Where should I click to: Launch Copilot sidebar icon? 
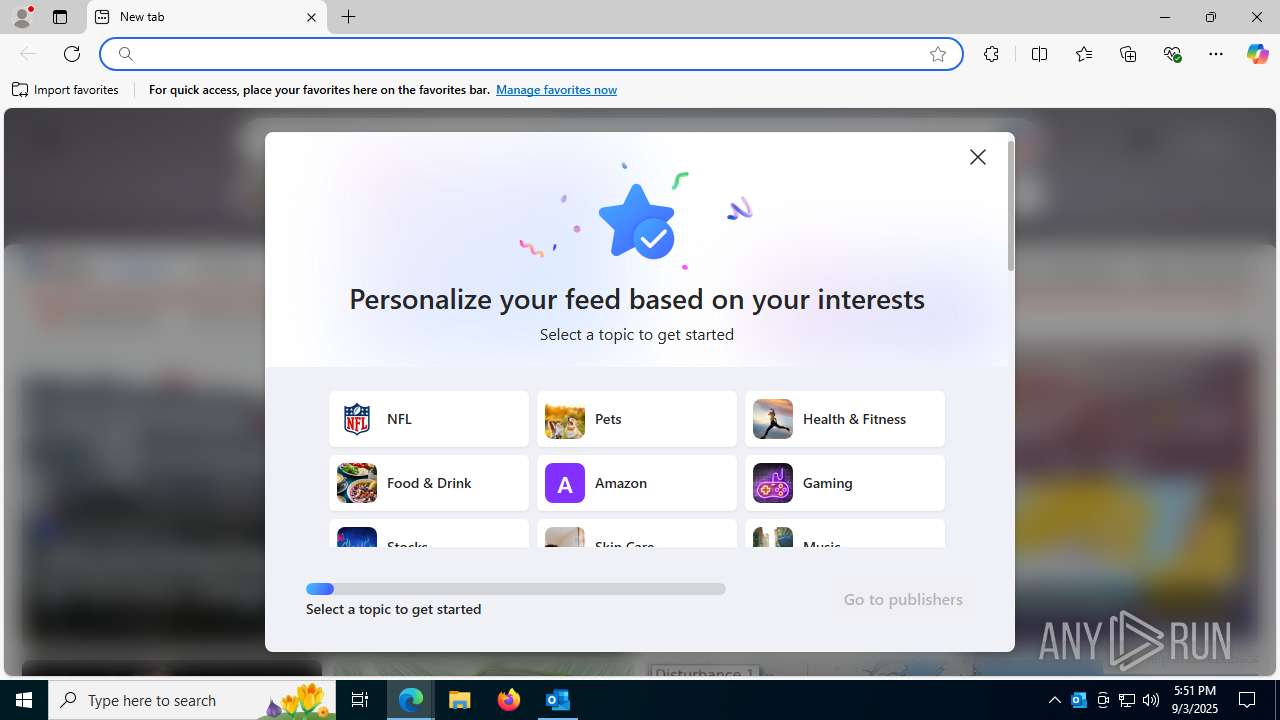click(1257, 54)
